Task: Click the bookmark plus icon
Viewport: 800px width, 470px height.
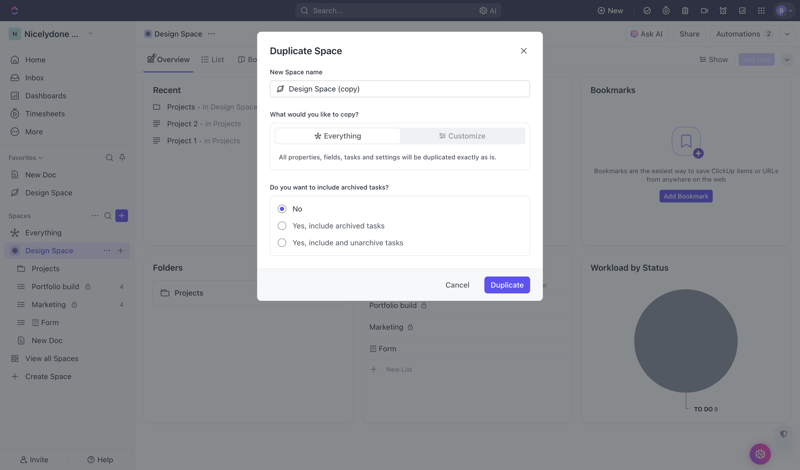Action: click(x=698, y=153)
